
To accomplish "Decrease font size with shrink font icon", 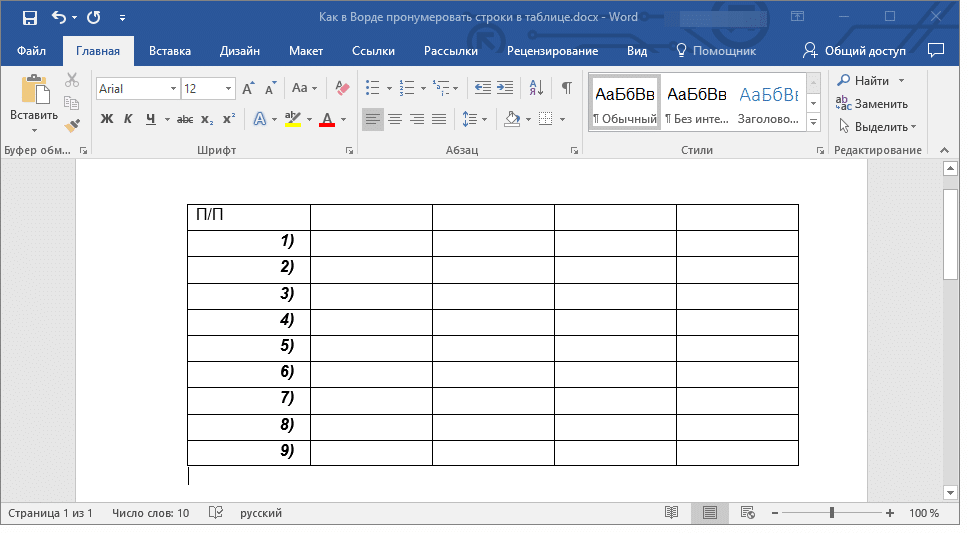I will (270, 88).
